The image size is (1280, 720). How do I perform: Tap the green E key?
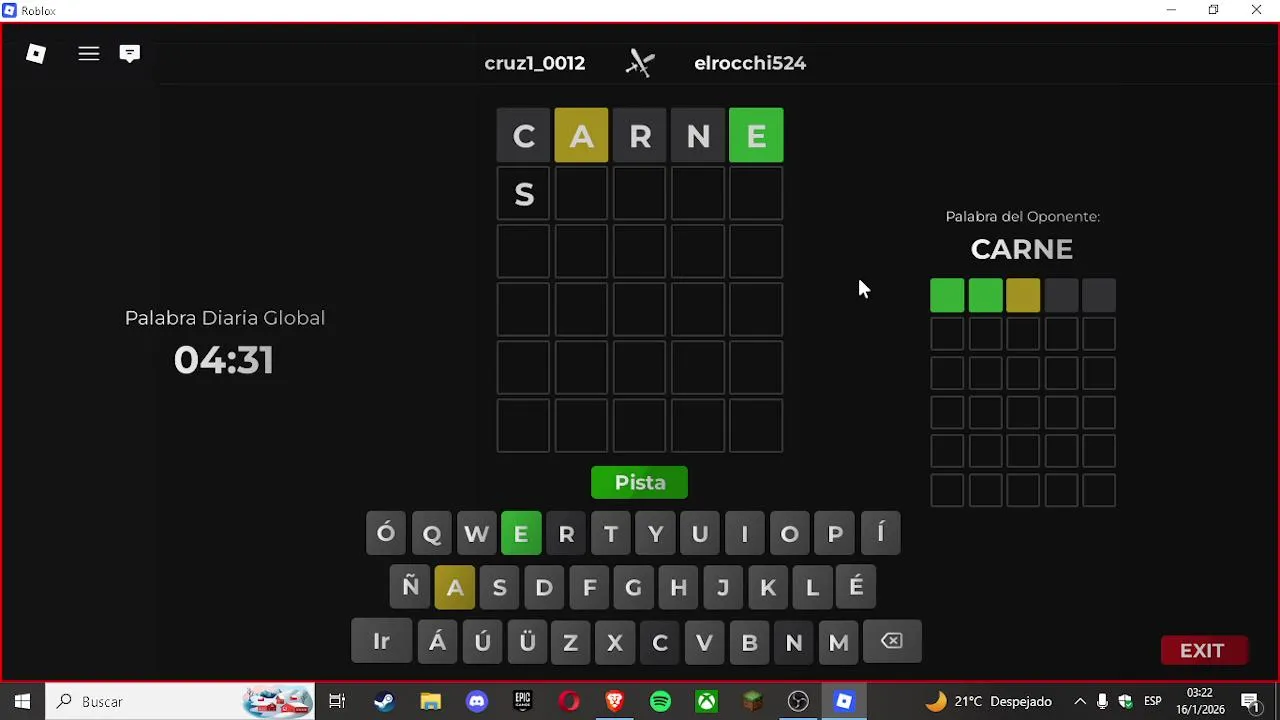(521, 534)
